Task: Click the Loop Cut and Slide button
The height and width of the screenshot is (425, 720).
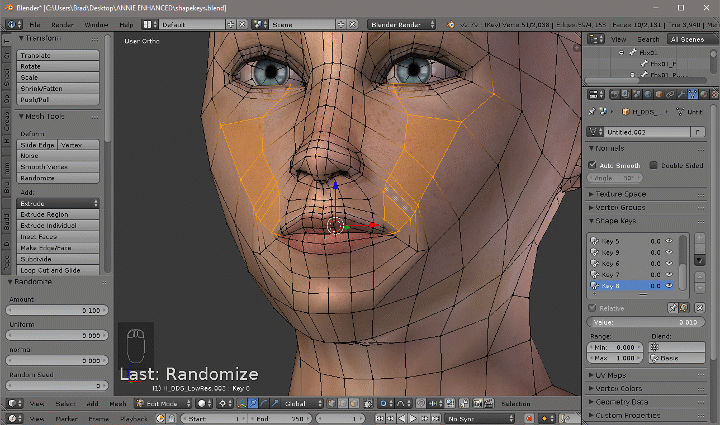Action: click(x=59, y=270)
